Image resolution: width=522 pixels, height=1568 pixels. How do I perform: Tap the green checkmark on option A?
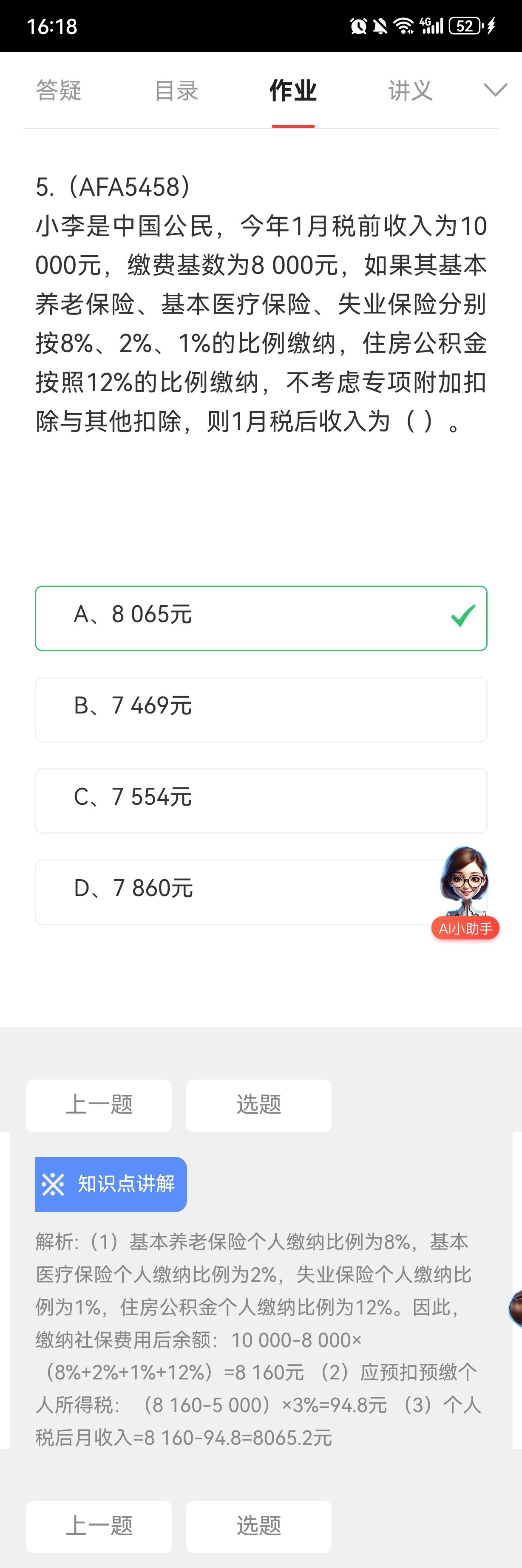(463, 615)
